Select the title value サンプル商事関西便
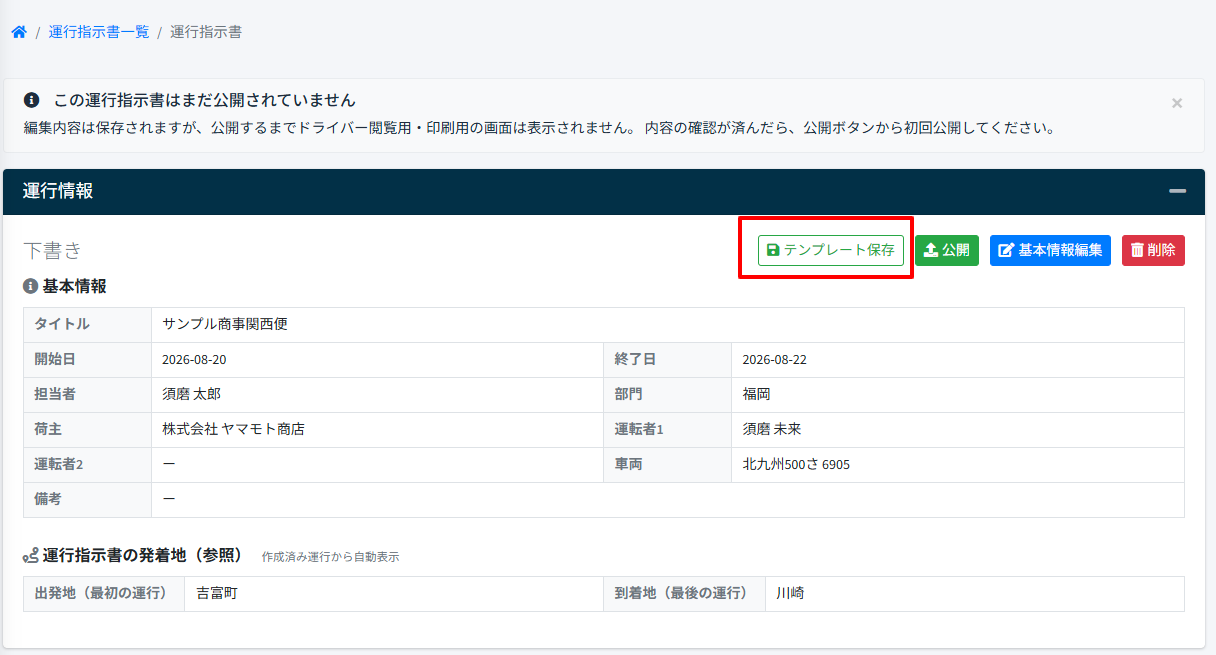The width and height of the screenshot is (1216, 655). 225,324
